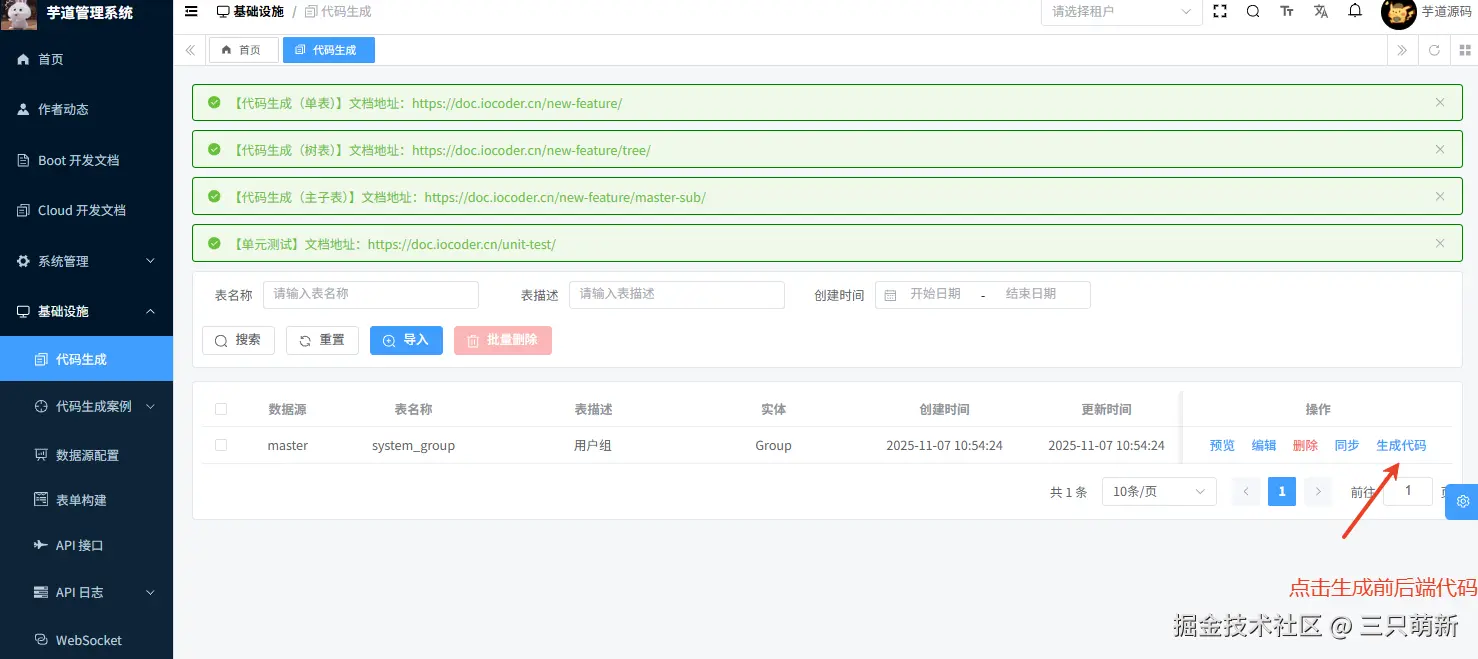Click 删除 for system_group row

(x=1305, y=445)
